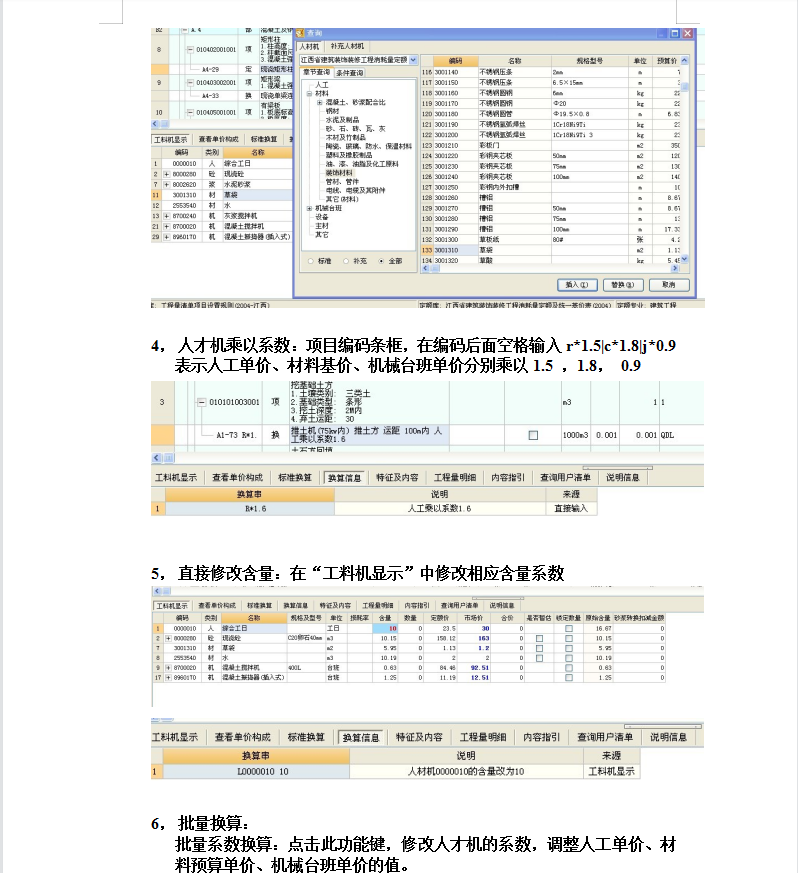Select row 132 3001300 草板纸
This screenshot has height=873, width=798.
click(550, 240)
